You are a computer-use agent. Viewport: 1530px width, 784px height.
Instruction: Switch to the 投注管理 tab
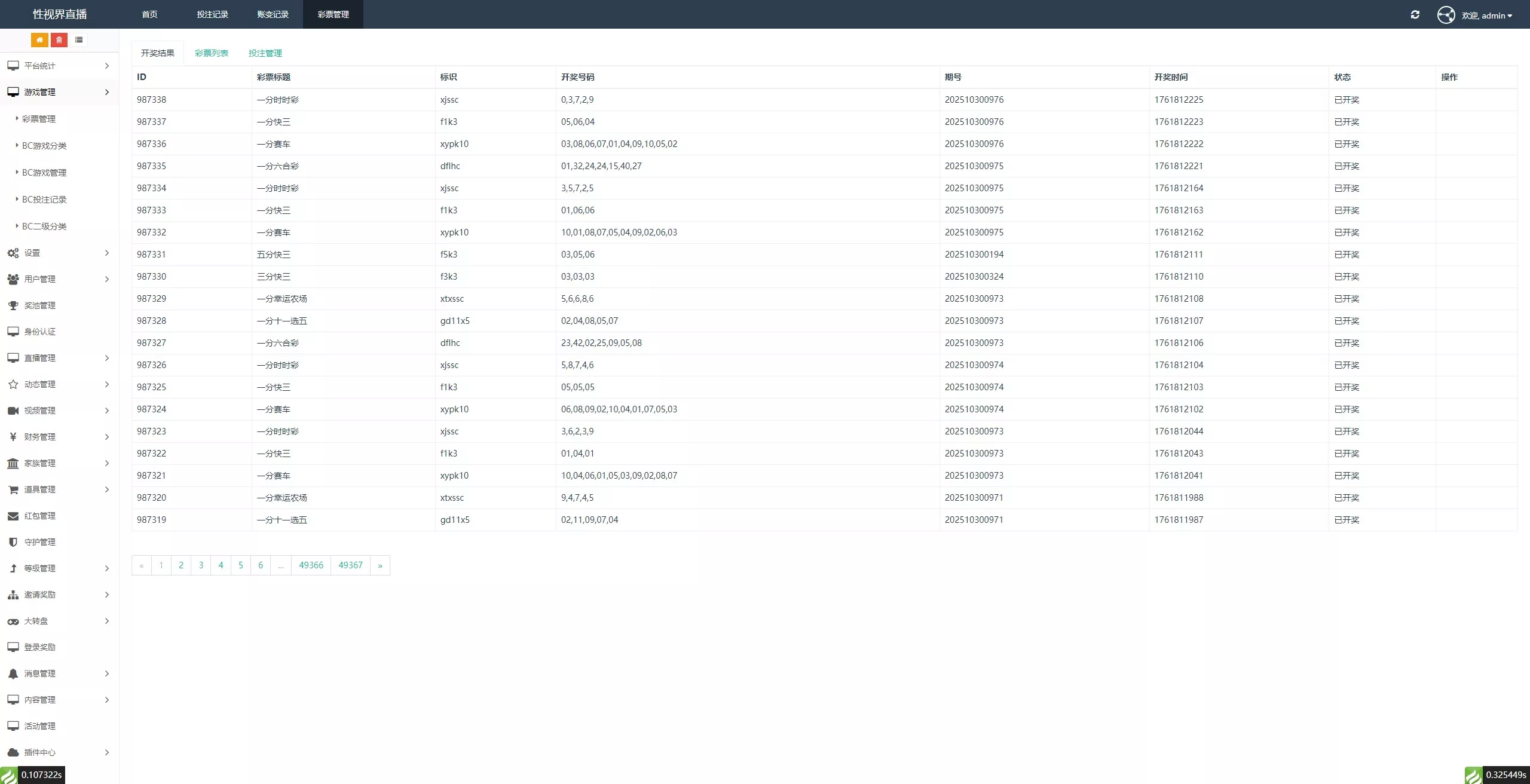(x=265, y=53)
